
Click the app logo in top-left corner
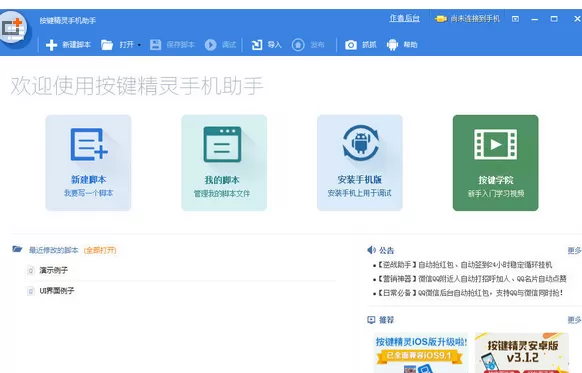coord(14,28)
